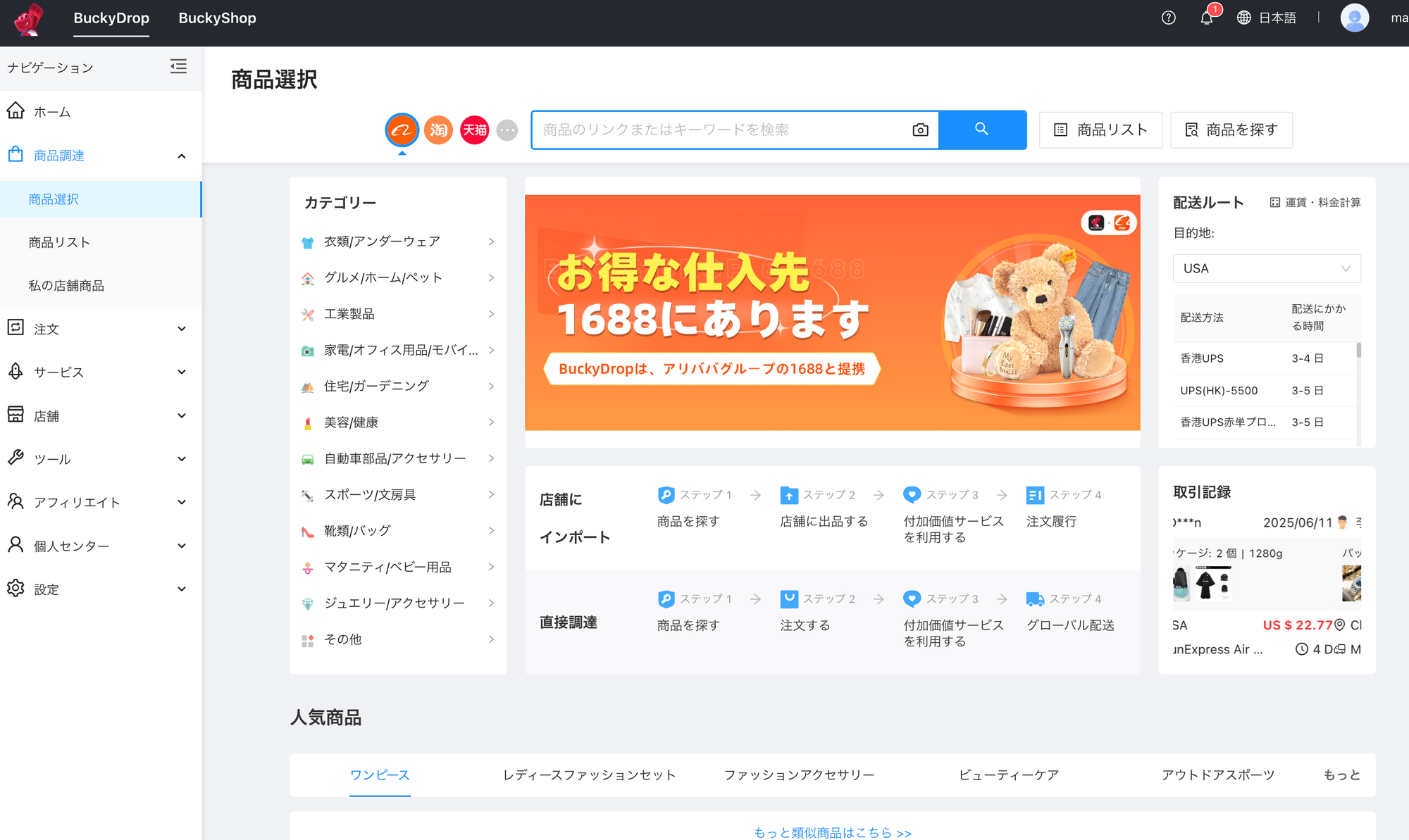Click the 注文 order icon
Screen dimensions: 1409x840
pos(15,328)
